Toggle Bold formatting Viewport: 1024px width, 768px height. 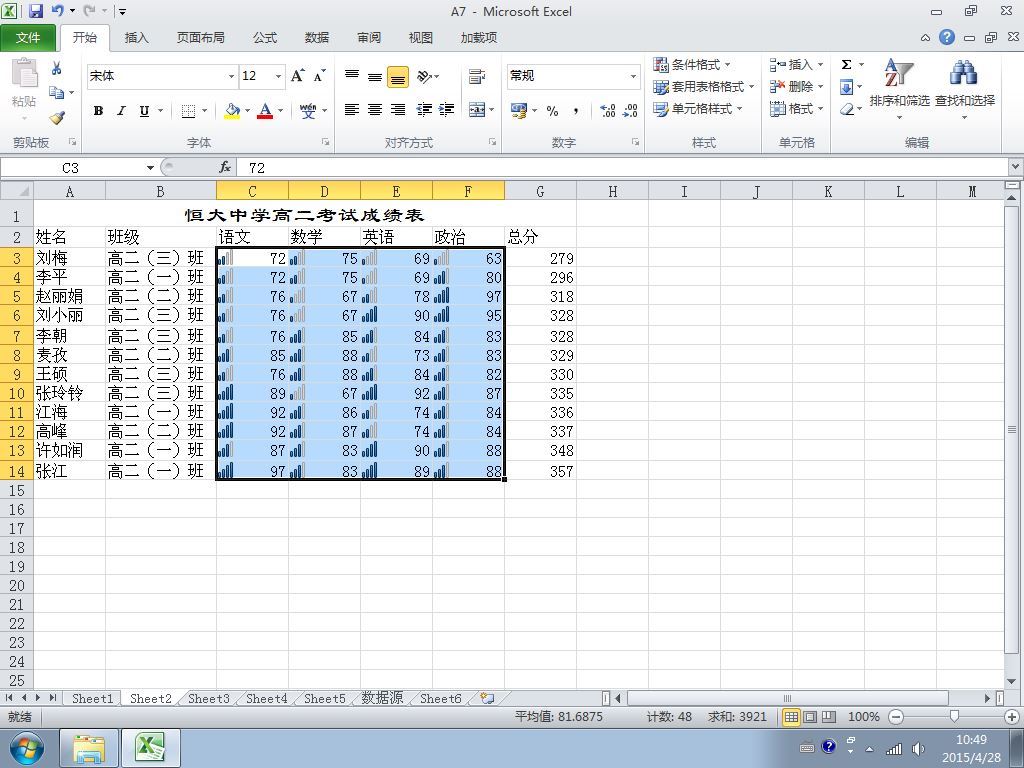98,110
